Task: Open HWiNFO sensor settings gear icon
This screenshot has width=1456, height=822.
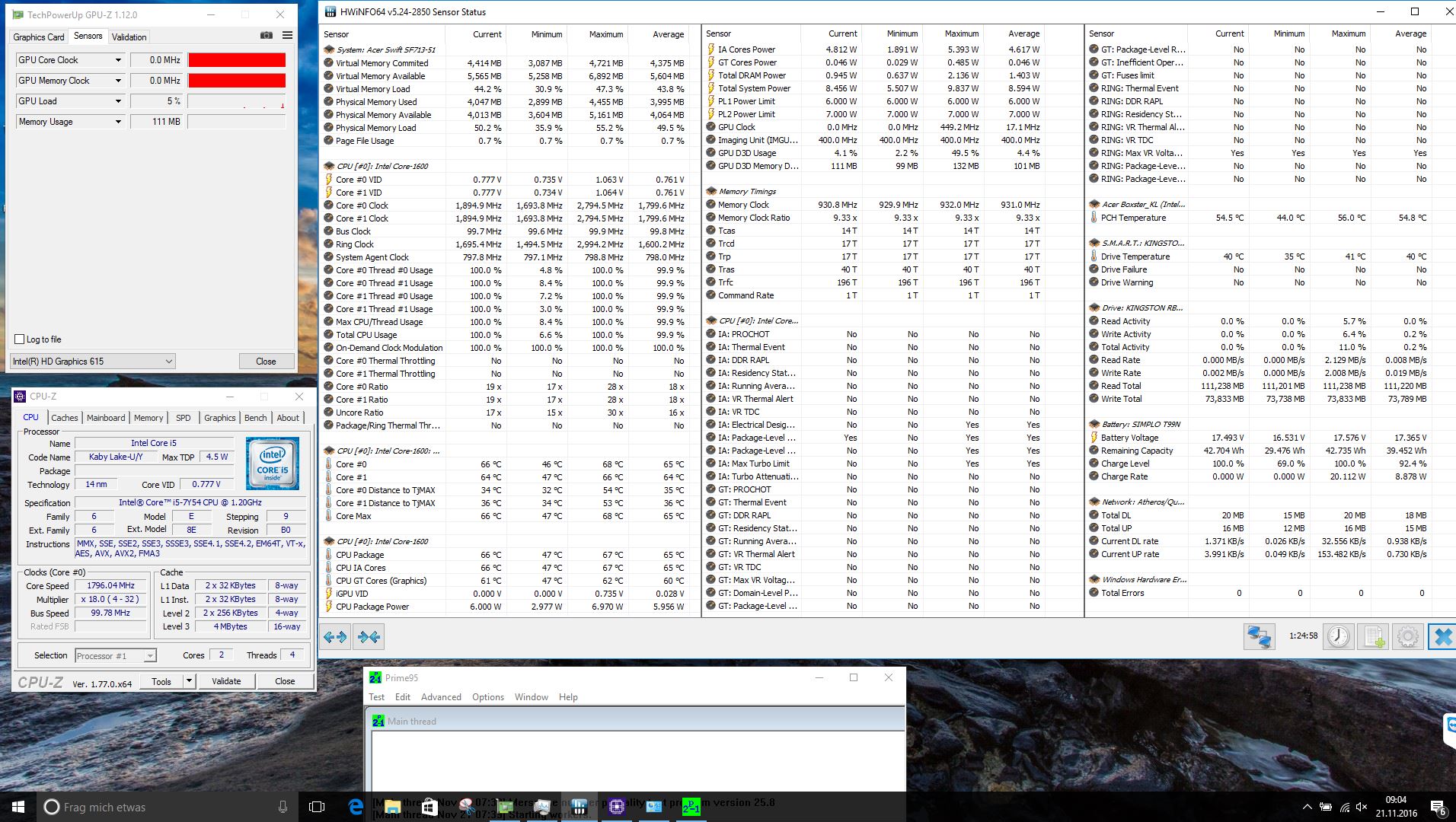Action: coord(1408,636)
